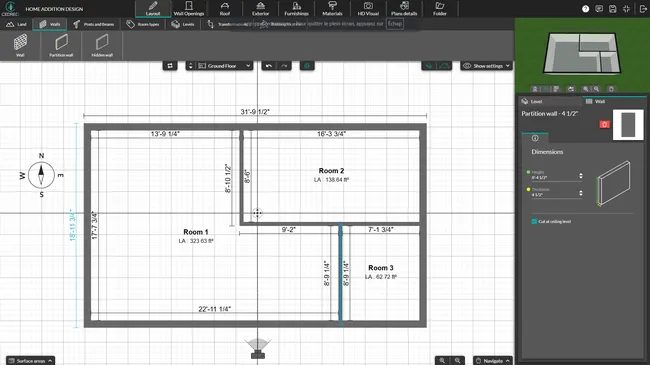Select the Hidden wall tool
Image resolution: width=650 pixels, height=365 pixels.
point(102,45)
